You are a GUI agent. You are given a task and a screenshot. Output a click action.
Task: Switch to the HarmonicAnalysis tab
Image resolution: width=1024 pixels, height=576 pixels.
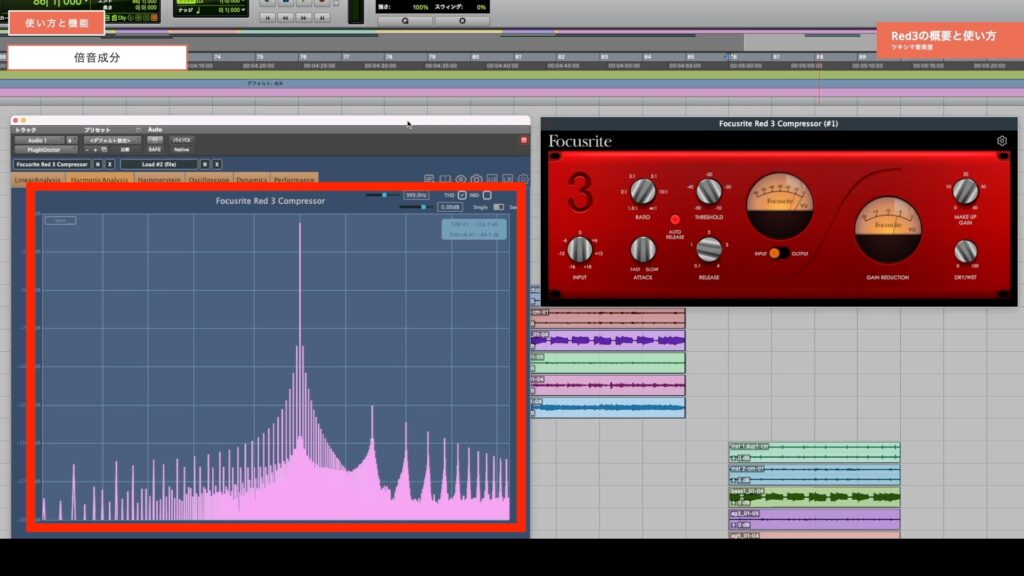99,180
